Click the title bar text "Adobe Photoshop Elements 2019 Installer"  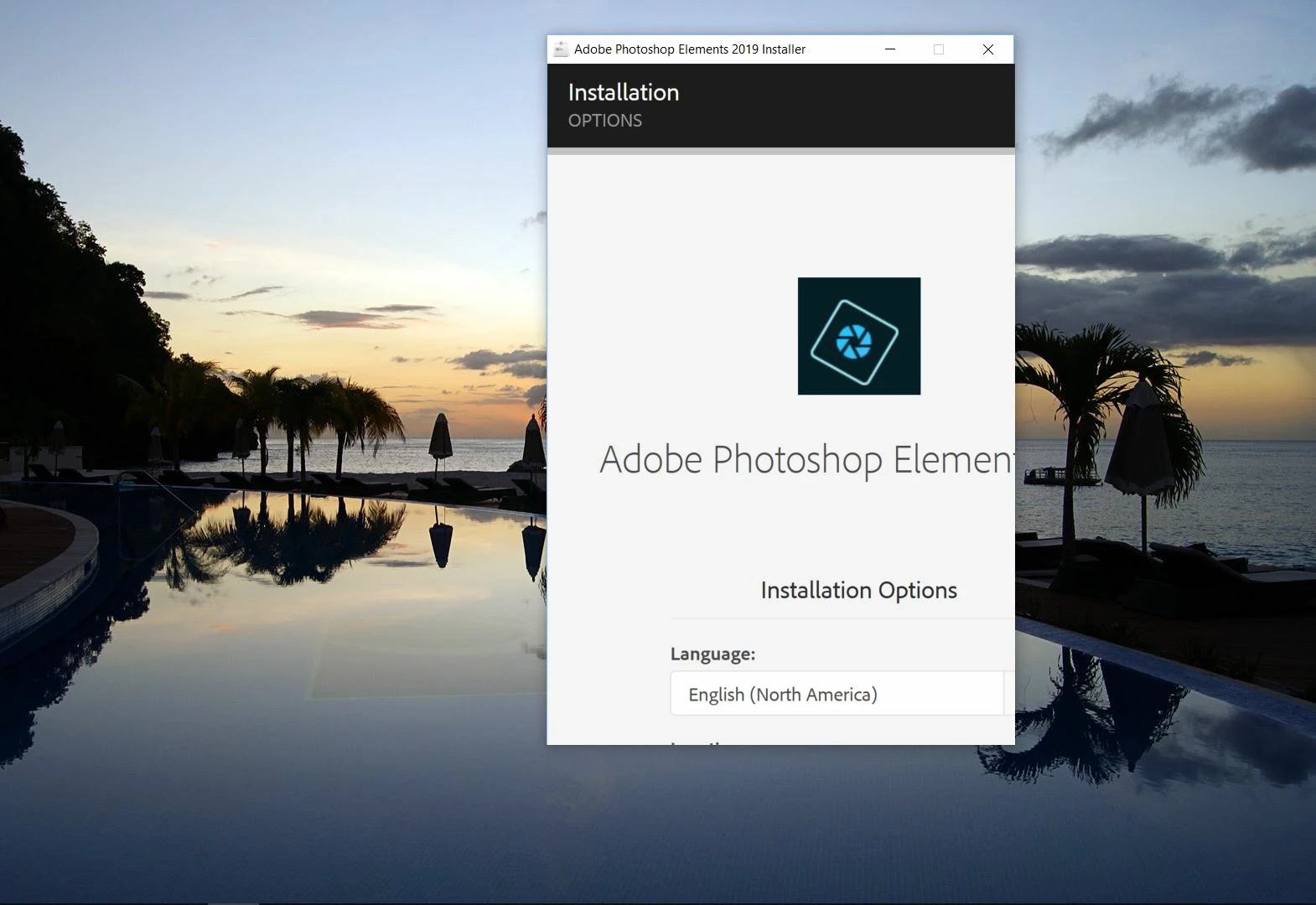(690, 49)
